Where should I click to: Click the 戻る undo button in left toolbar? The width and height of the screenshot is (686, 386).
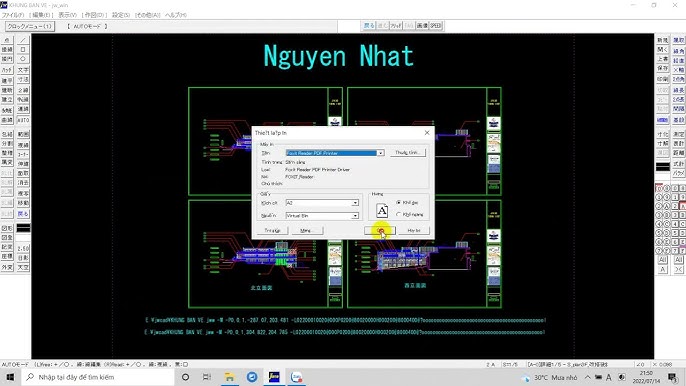[23, 214]
